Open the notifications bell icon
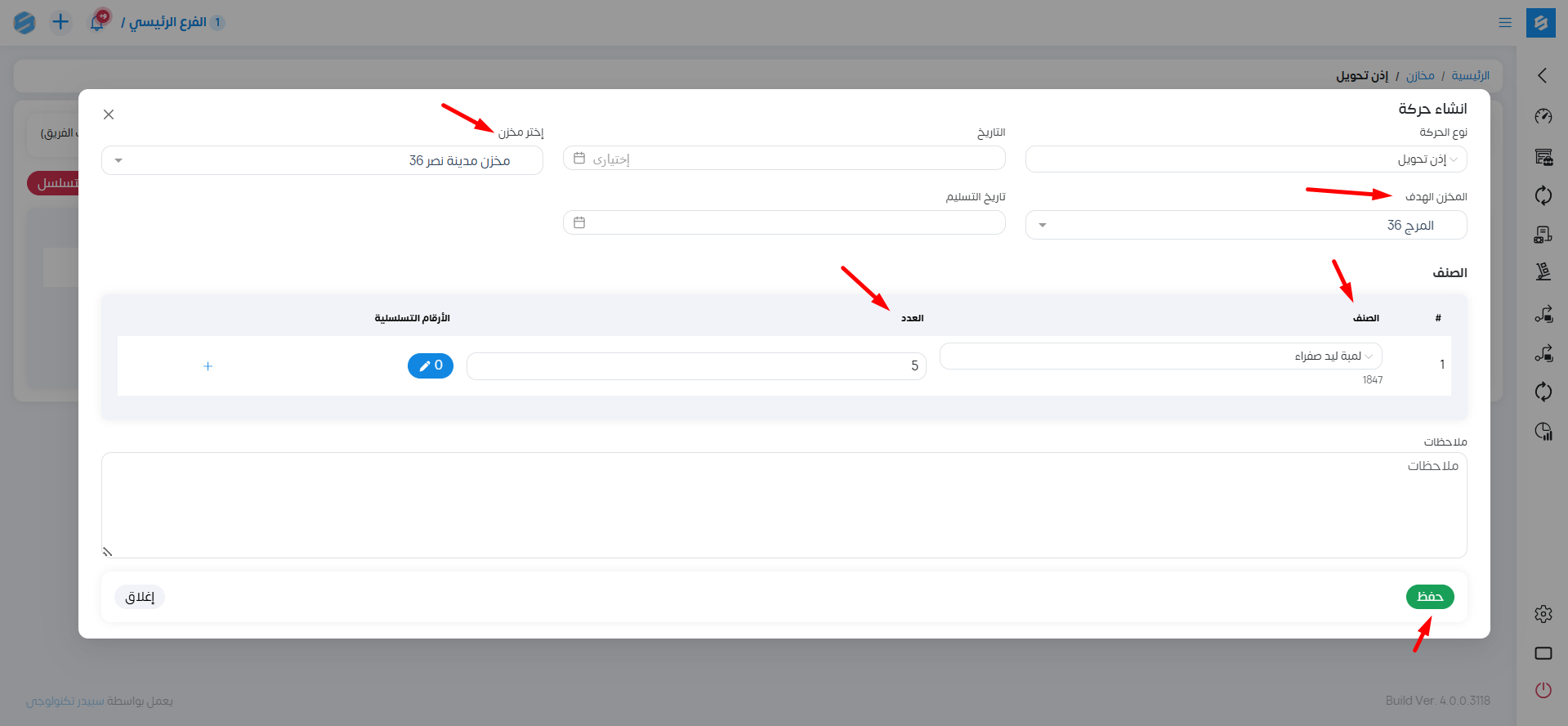The height and width of the screenshot is (726, 1568). point(97,22)
